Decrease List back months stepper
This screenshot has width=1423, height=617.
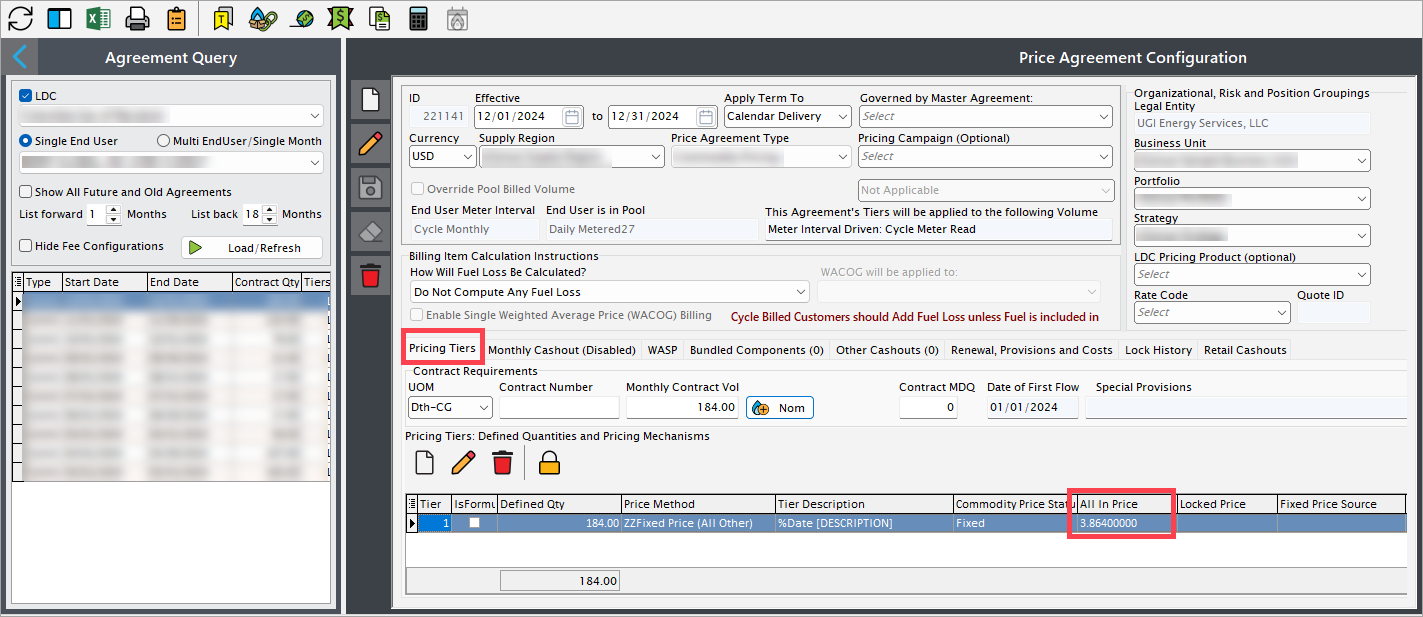(271, 219)
